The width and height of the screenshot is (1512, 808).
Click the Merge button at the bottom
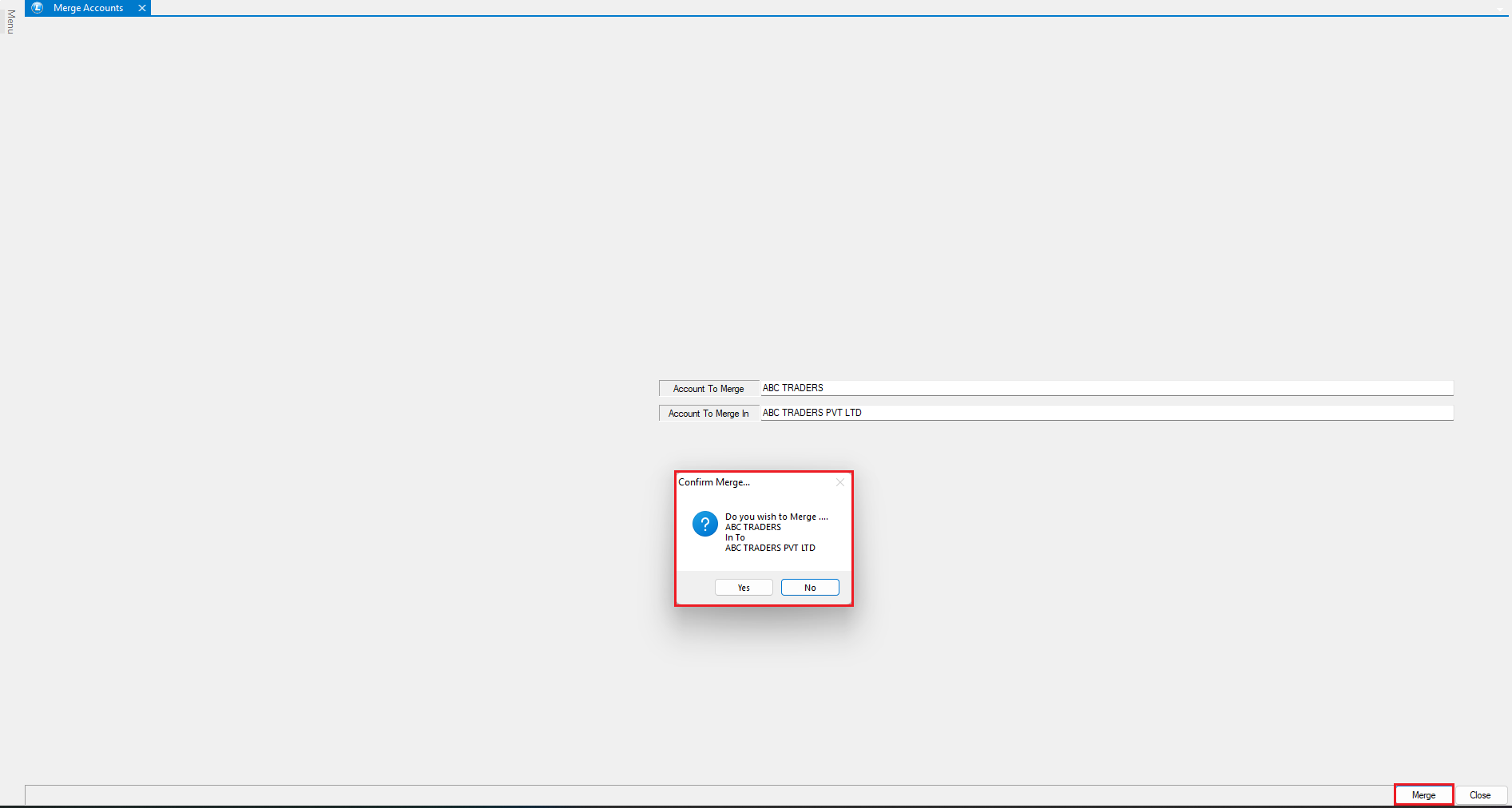click(x=1423, y=795)
